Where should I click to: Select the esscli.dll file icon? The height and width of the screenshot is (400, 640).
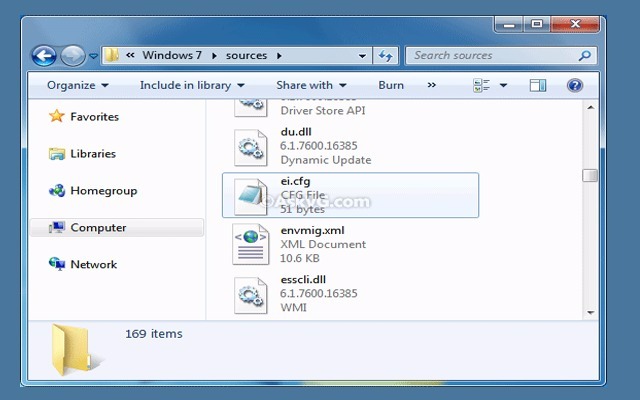click(248, 293)
